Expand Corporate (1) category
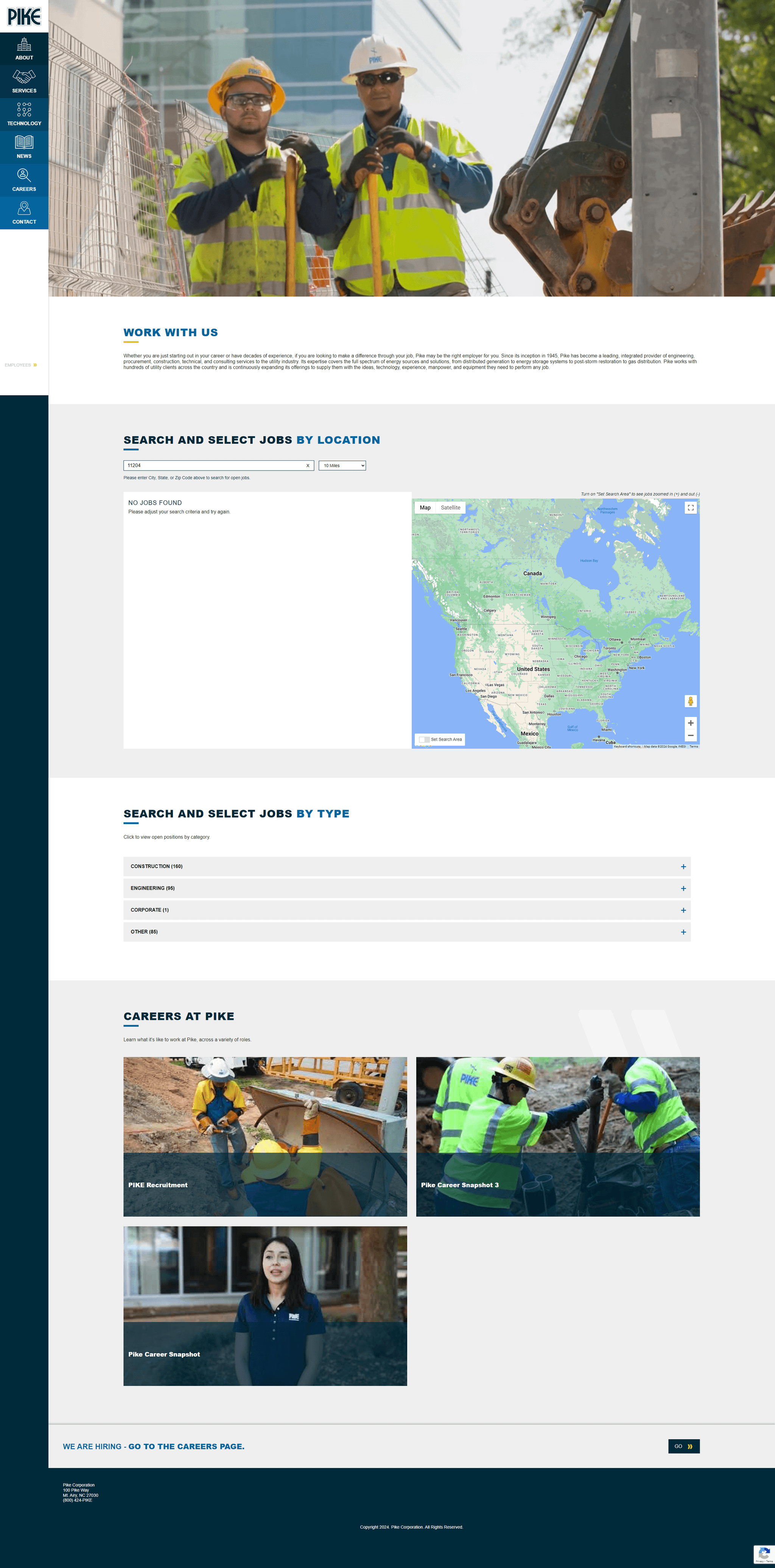 coord(407,910)
